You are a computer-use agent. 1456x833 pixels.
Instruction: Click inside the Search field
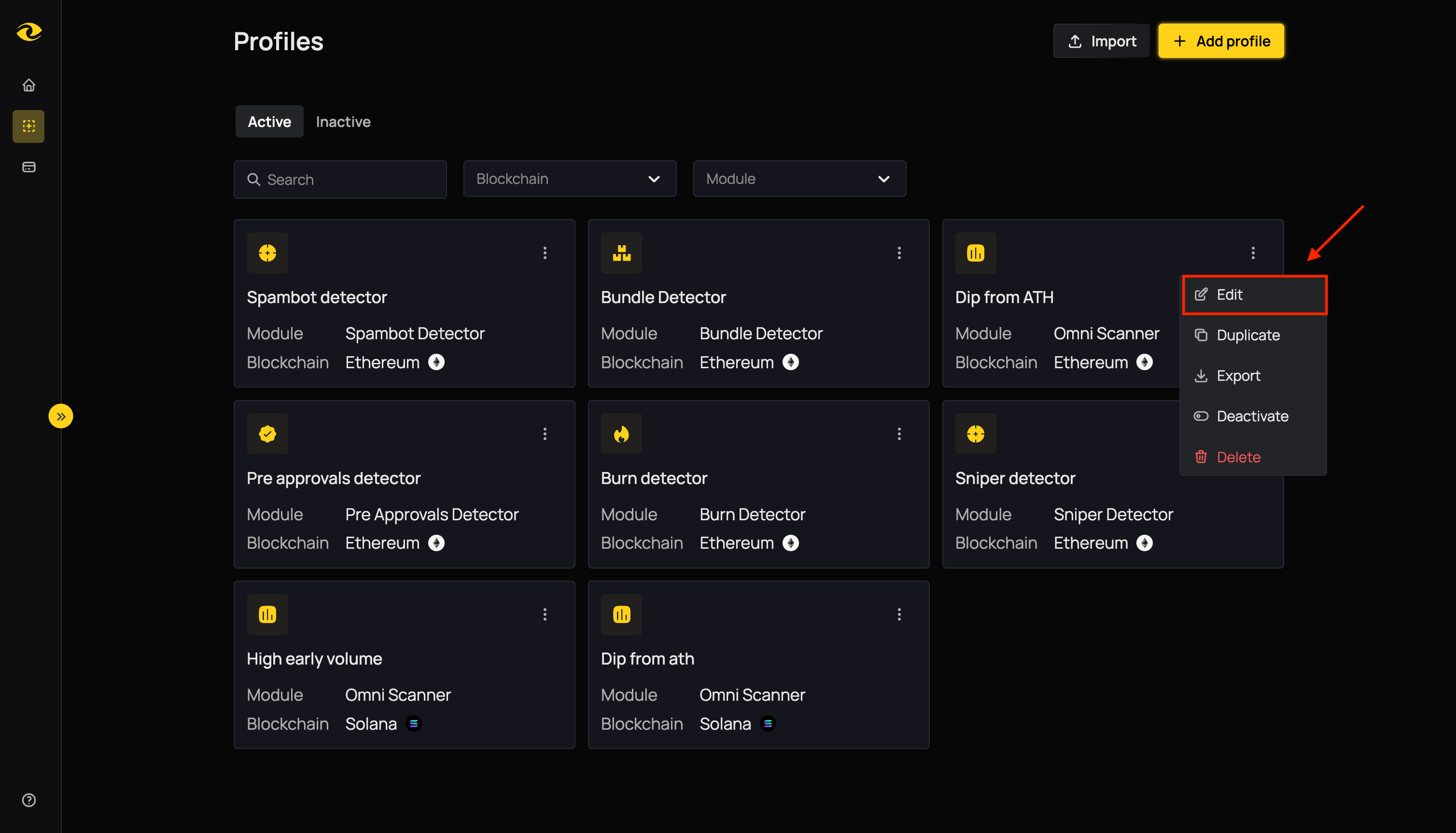[340, 179]
